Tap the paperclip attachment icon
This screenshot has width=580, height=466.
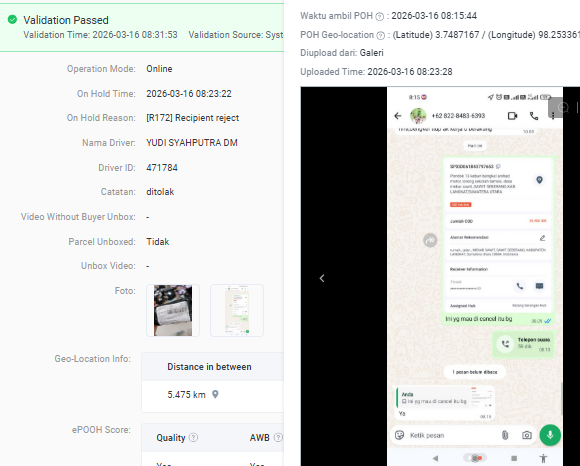(505, 435)
